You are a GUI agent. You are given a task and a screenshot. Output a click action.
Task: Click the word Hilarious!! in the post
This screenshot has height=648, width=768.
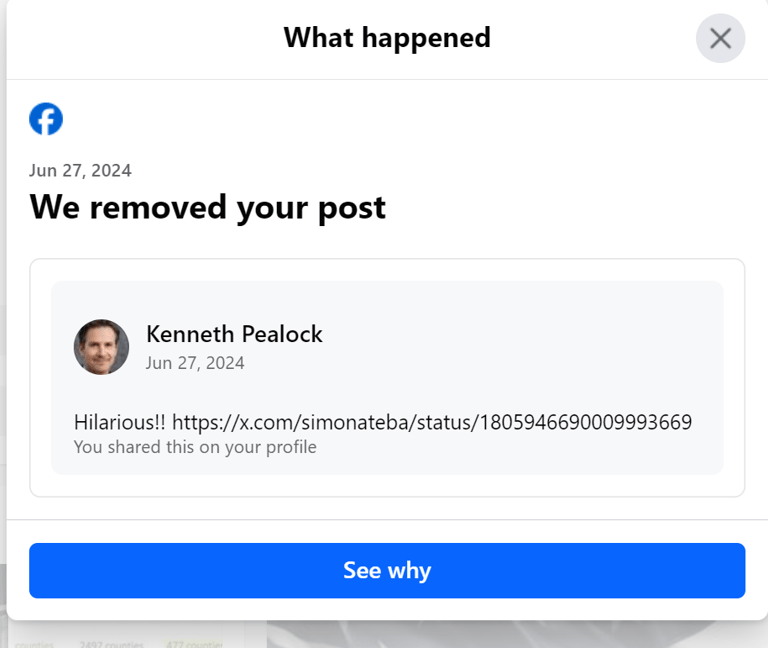pos(120,422)
